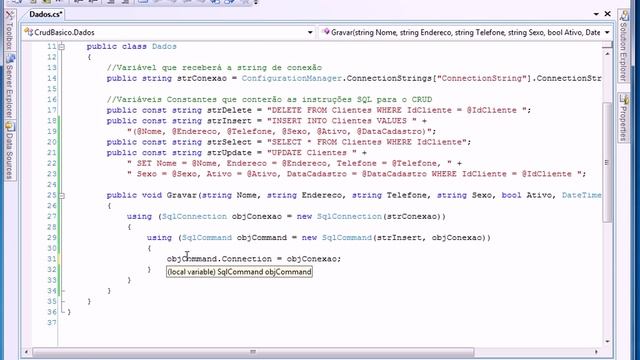
Task: Click objCommand.Connection on line 31
Action: point(219,259)
